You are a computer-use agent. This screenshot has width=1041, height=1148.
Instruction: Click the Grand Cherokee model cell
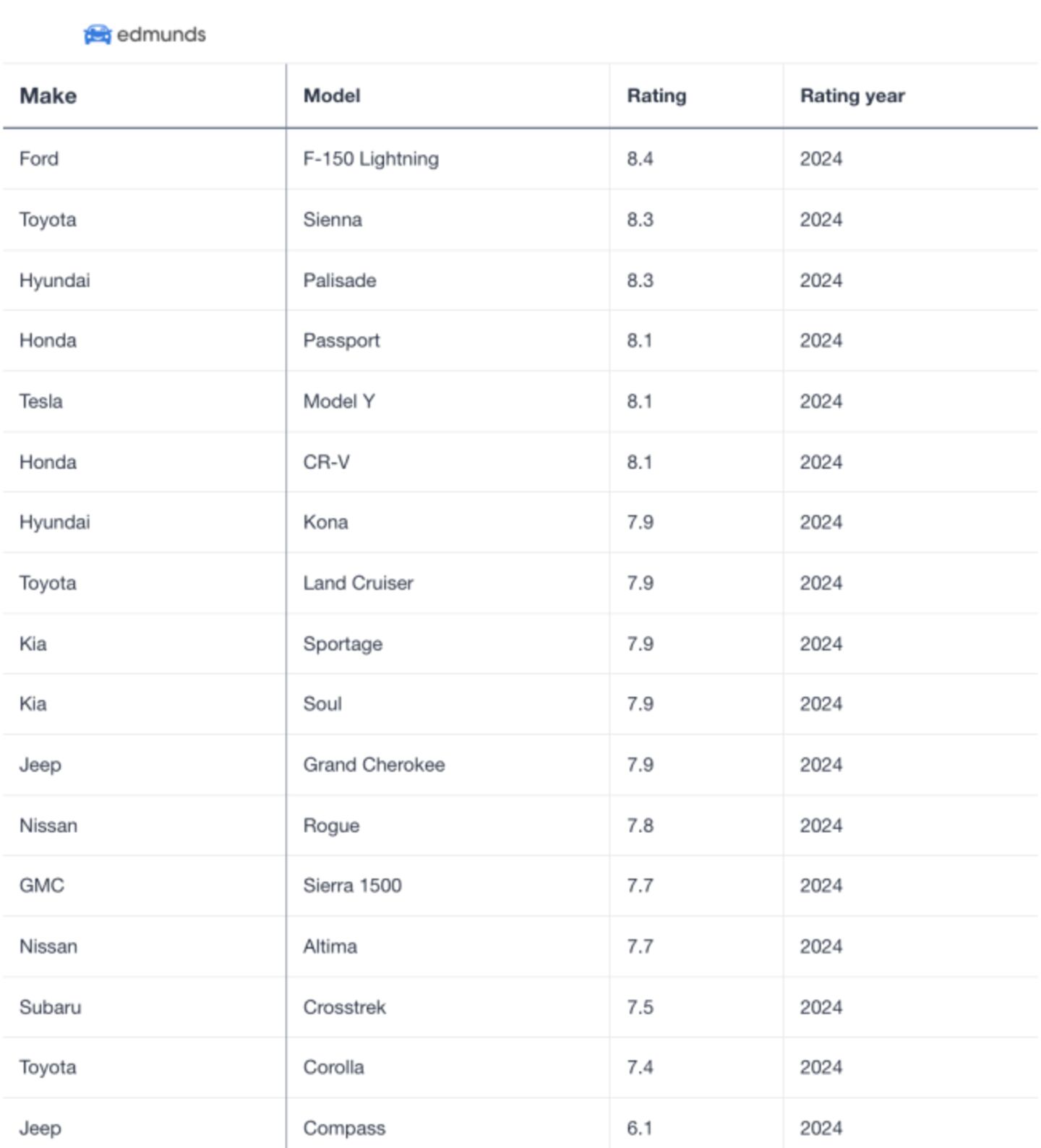click(x=374, y=765)
